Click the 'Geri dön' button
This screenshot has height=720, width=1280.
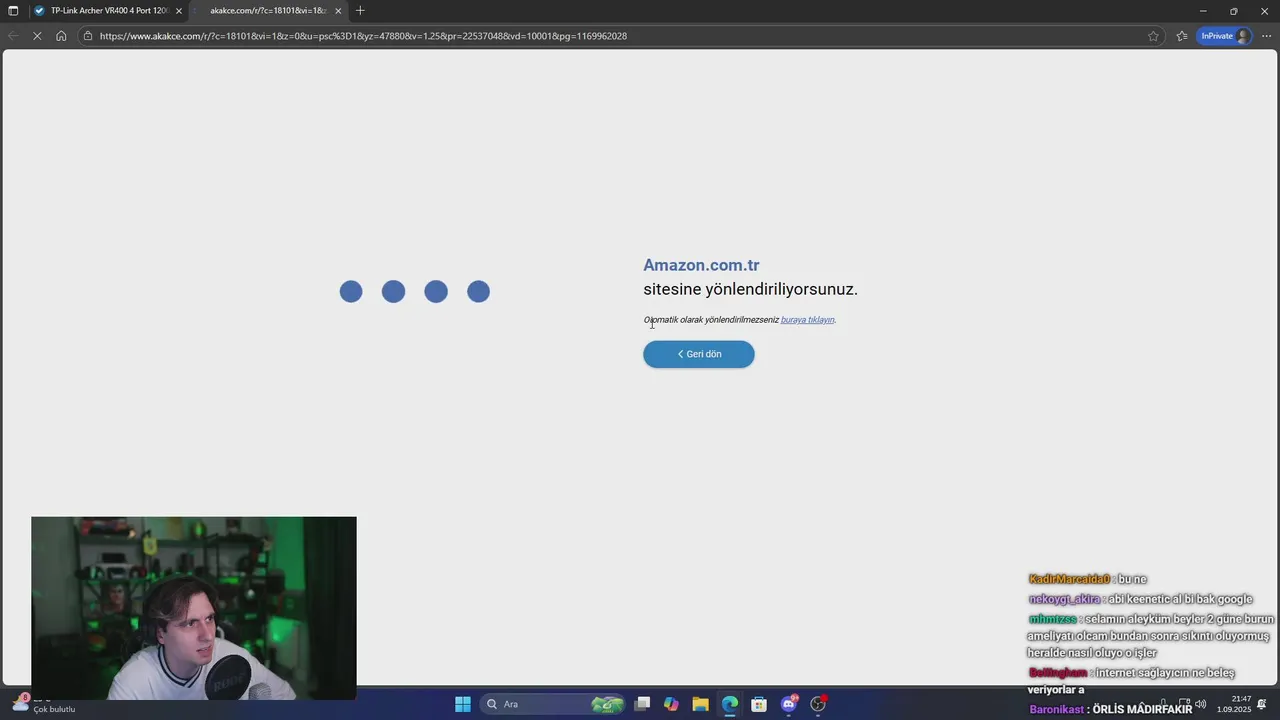[699, 354]
